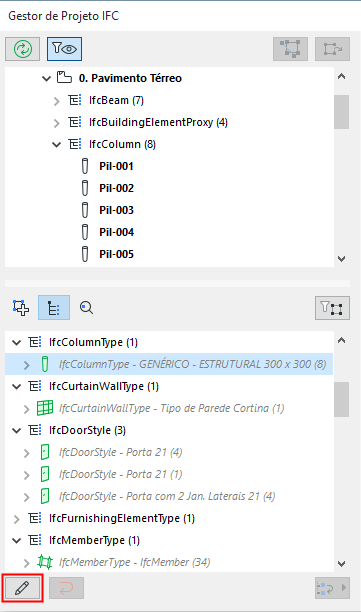Expand the IfcDoorStyle - Porta 21 (4) item
The height and width of the screenshot is (612, 361).
(x=27, y=453)
